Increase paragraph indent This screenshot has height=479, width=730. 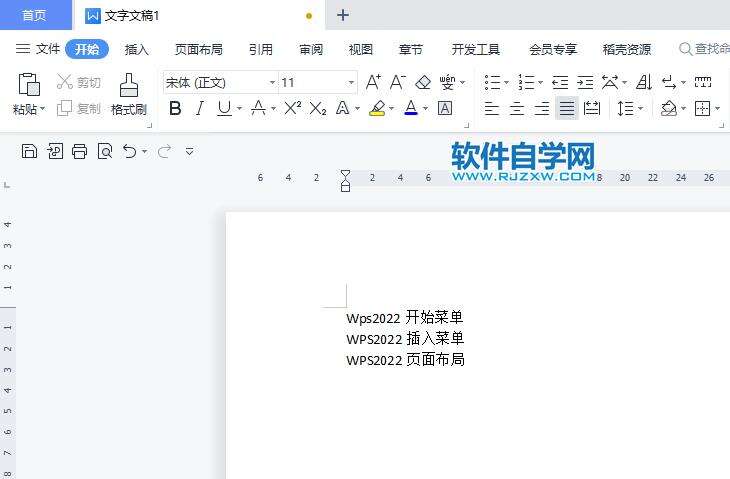[x=585, y=82]
